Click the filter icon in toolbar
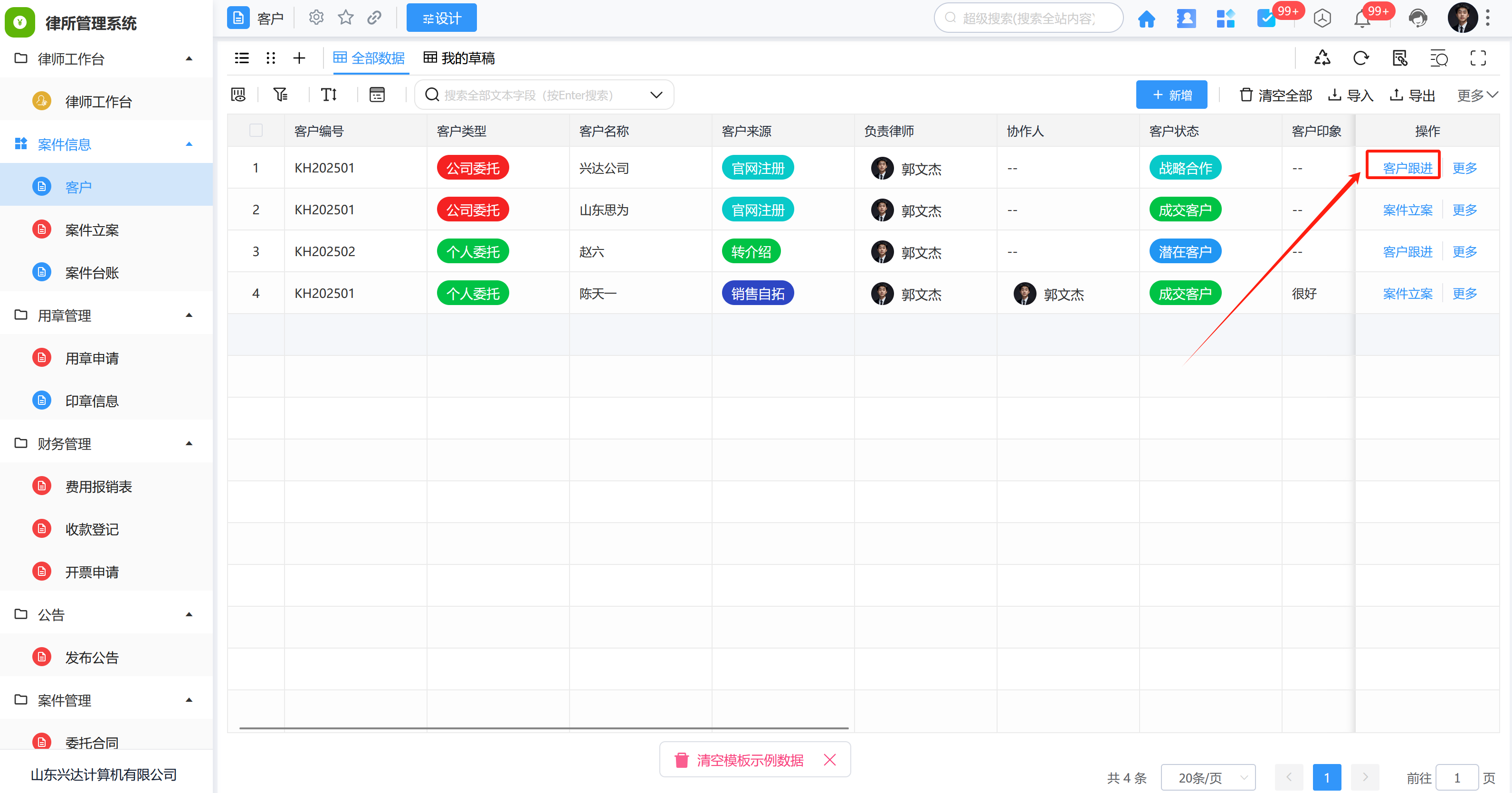Image resolution: width=1512 pixels, height=793 pixels. click(281, 95)
